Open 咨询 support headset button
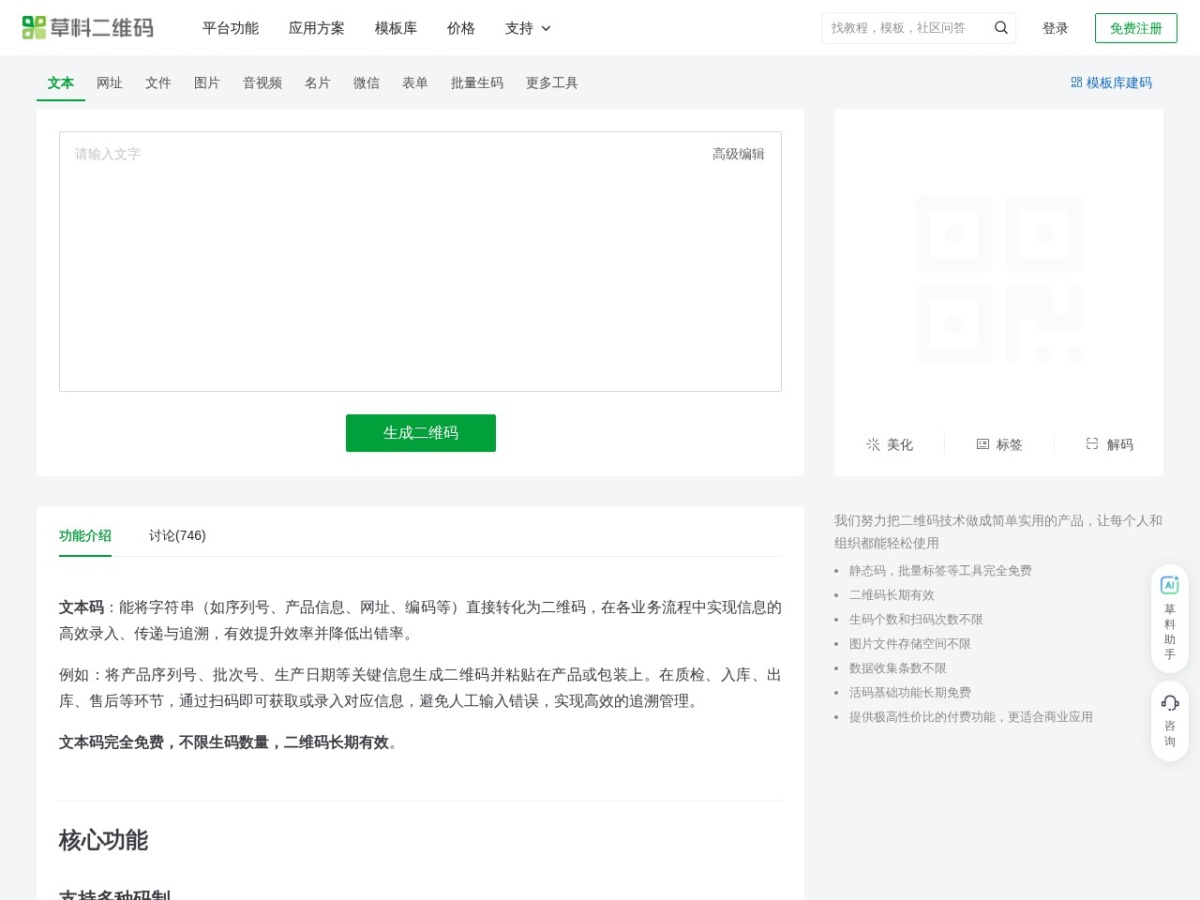1200x900 pixels. pyautogui.click(x=1170, y=721)
